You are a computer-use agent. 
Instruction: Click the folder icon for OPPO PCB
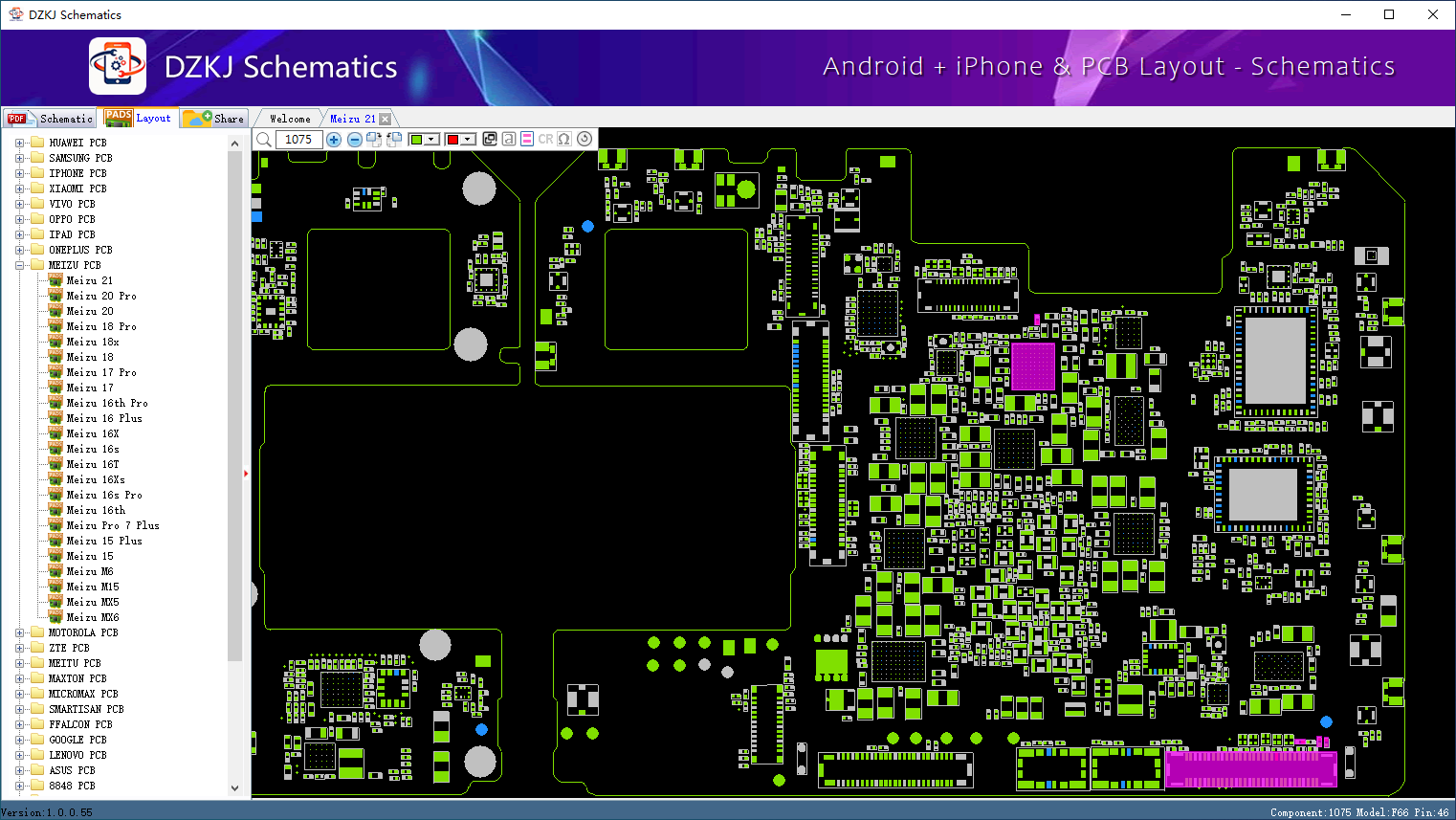[37, 219]
